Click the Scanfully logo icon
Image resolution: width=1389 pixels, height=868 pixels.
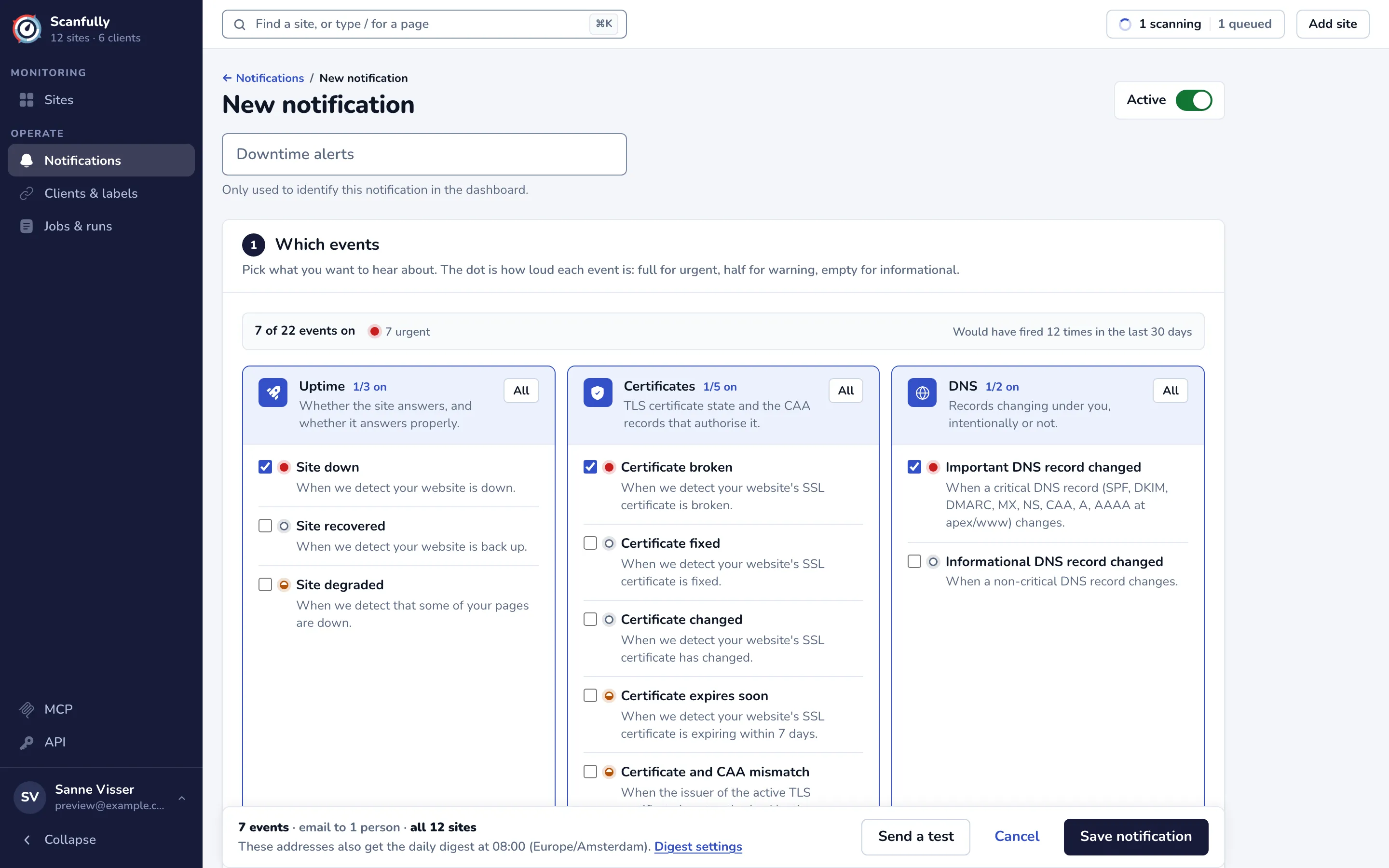click(27, 29)
